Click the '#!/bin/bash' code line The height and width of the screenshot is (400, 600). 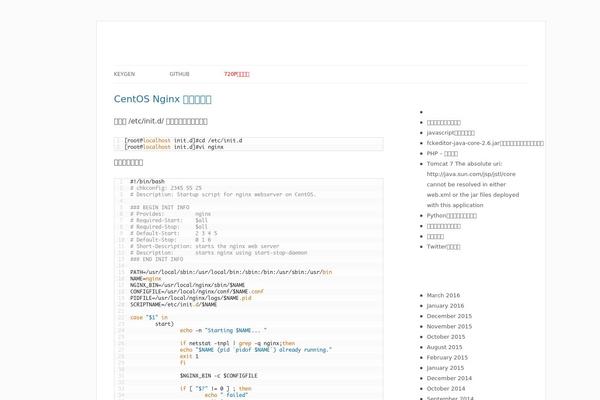coord(147,181)
